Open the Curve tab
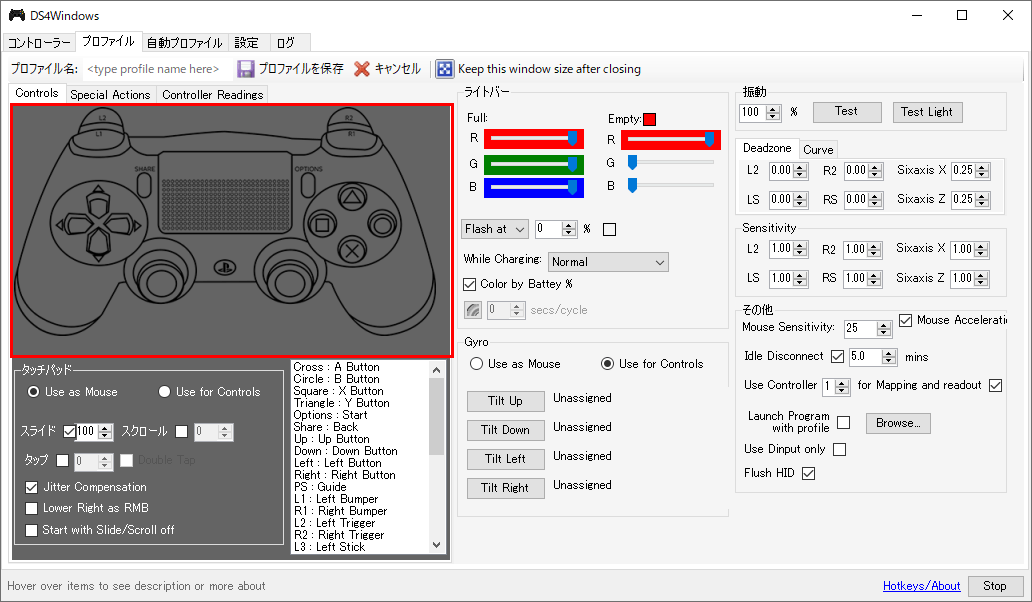Screen dimensions: 1032x602 pyautogui.click(x=818, y=149)
